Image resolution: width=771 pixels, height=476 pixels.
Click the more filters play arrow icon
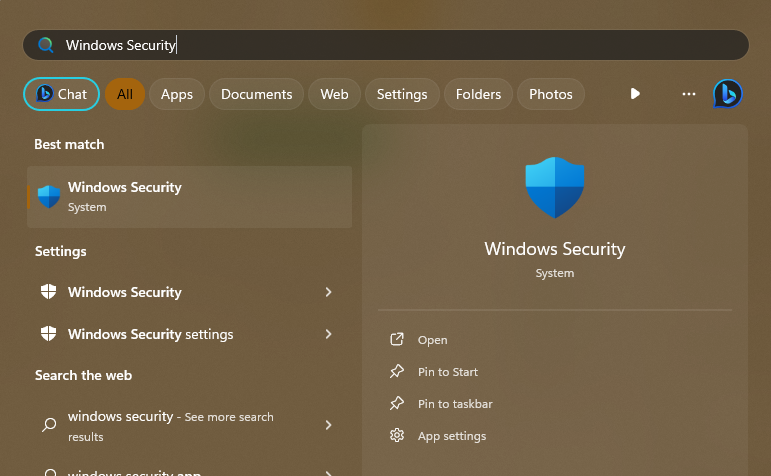[635, 94]
